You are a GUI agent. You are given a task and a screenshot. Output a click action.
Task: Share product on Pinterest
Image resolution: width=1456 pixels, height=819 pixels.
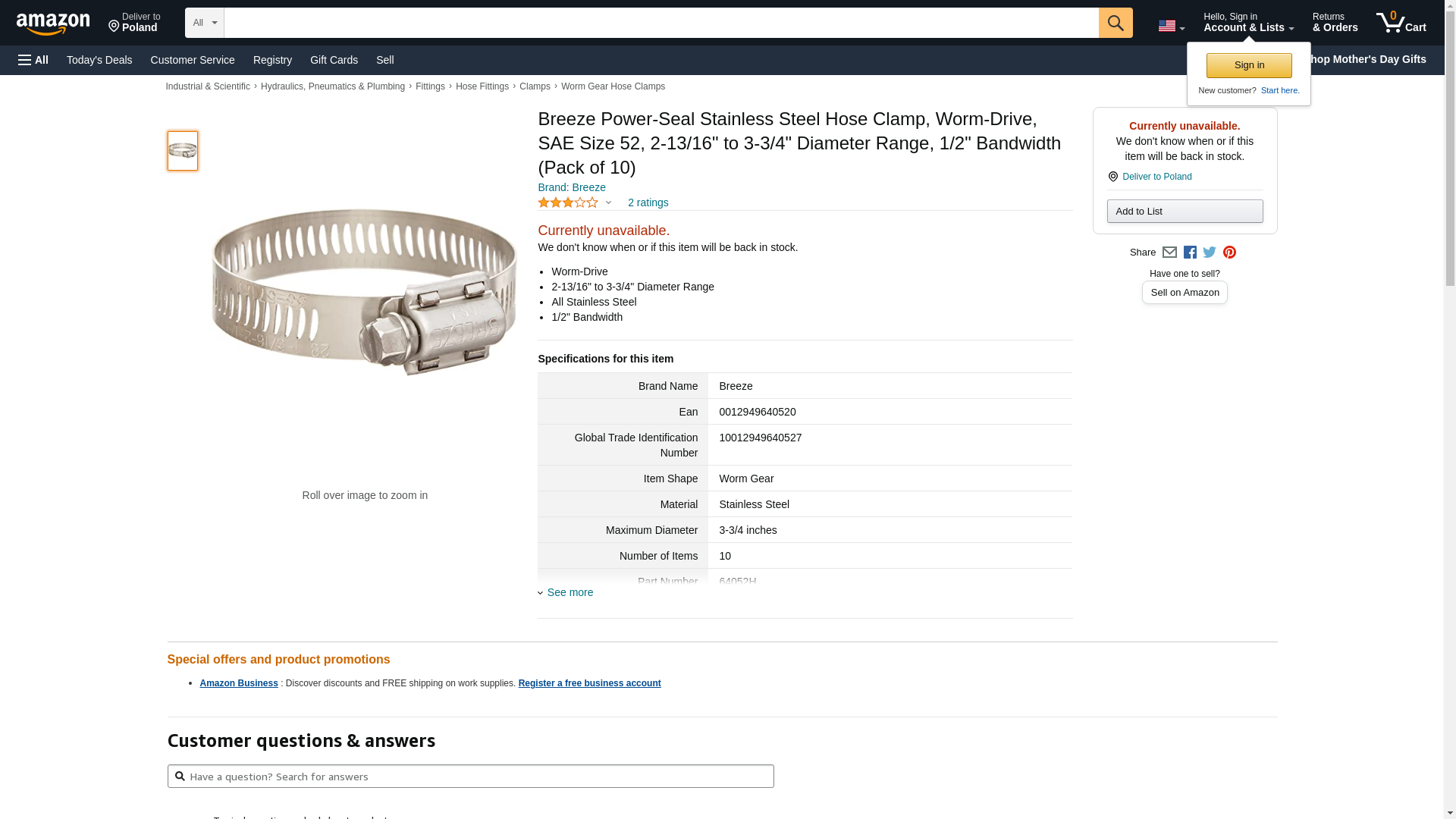click(x=1229, y=253)
